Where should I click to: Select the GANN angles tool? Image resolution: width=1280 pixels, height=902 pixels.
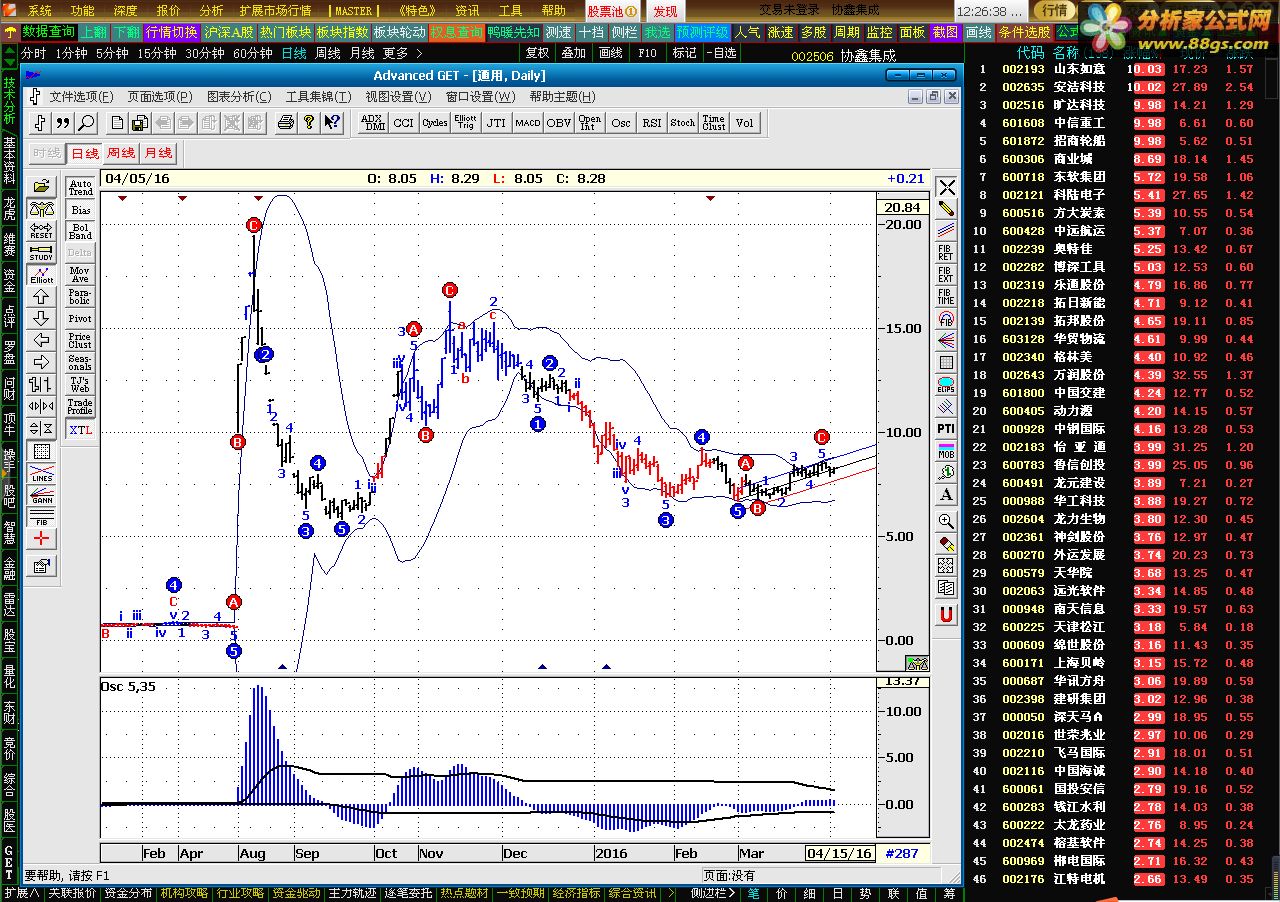coord(41,494)
